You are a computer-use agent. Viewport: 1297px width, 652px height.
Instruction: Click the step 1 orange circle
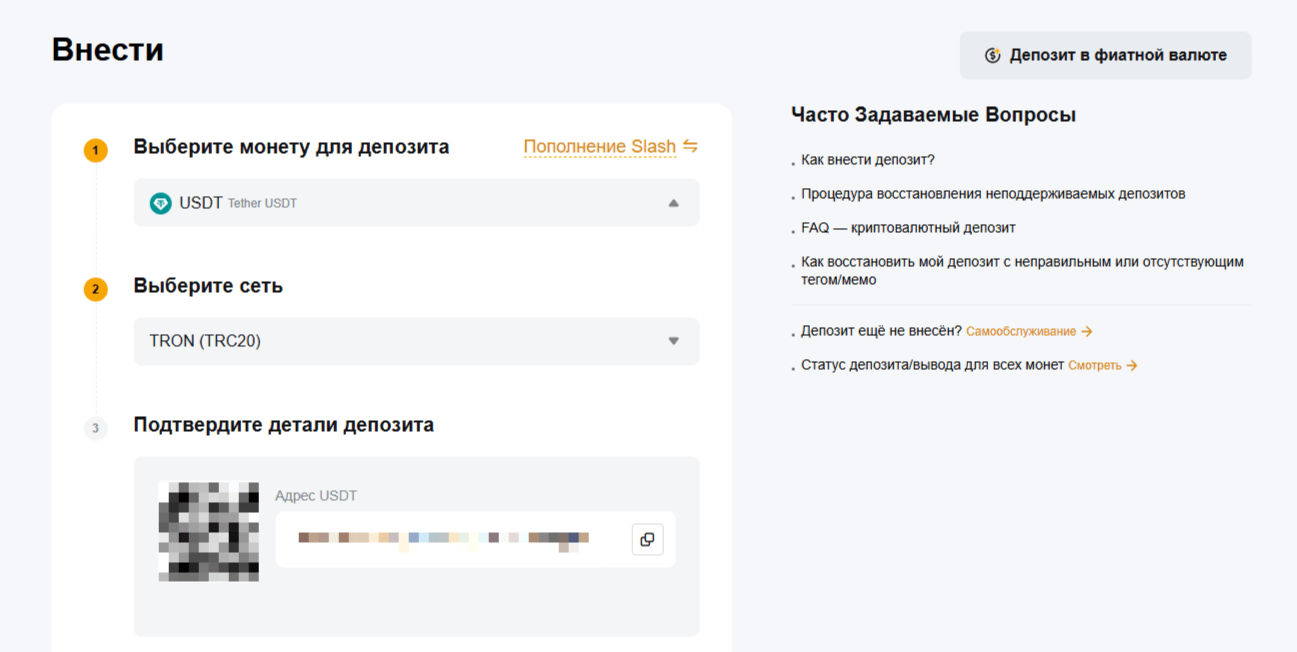click(x=96, y=151)
